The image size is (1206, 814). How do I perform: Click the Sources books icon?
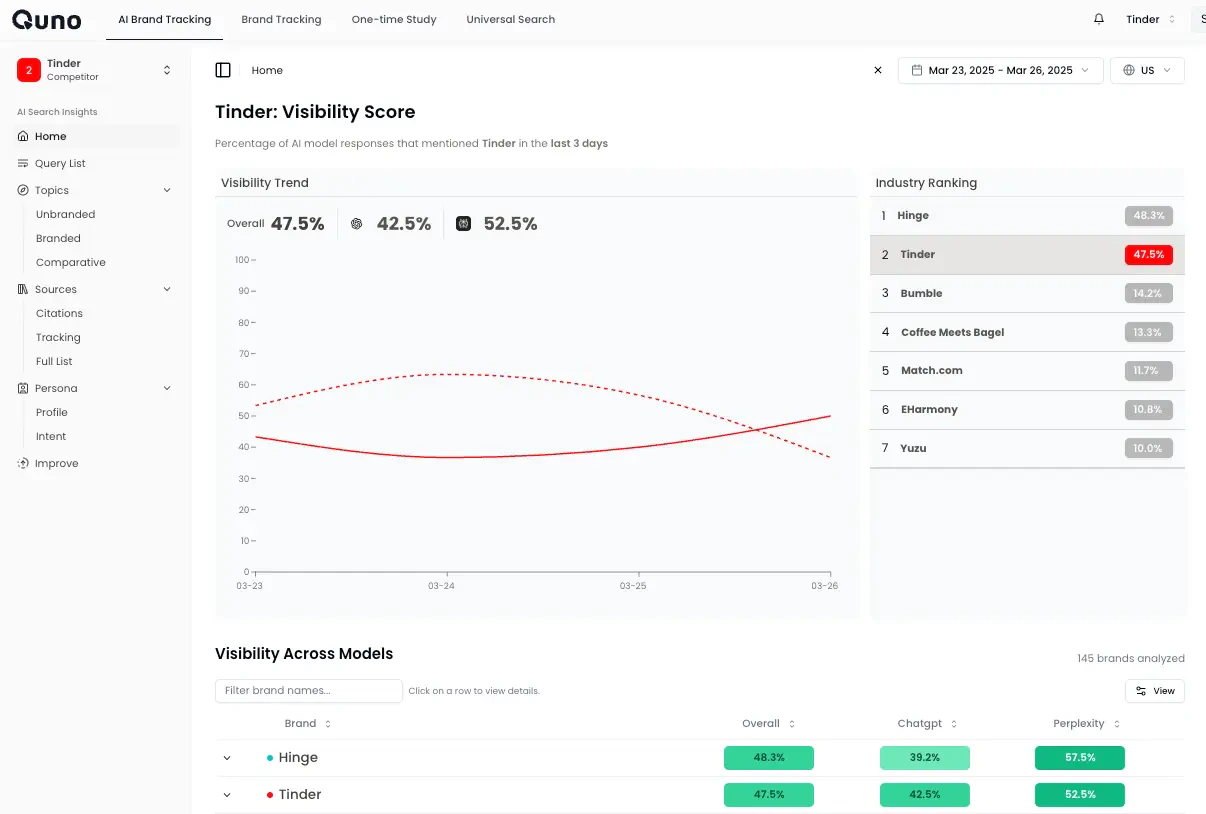23,289
